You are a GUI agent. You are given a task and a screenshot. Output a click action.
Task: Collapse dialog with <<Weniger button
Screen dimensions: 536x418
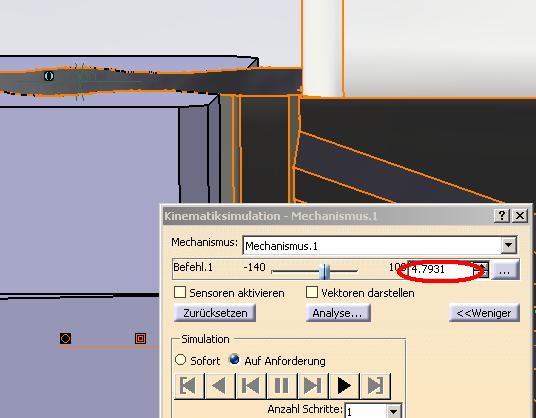point(484,313)
